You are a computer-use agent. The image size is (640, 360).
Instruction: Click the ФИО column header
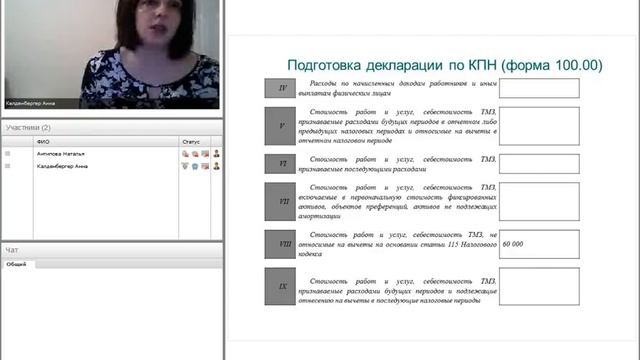(x=106, y=142)
